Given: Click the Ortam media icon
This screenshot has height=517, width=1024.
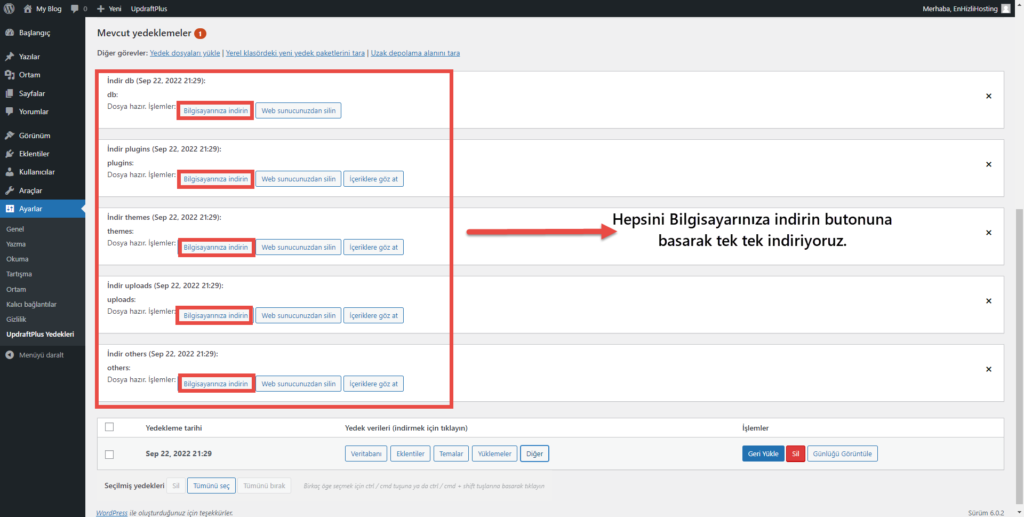Looking at the screenshot, I should click(x=9, y=75).
